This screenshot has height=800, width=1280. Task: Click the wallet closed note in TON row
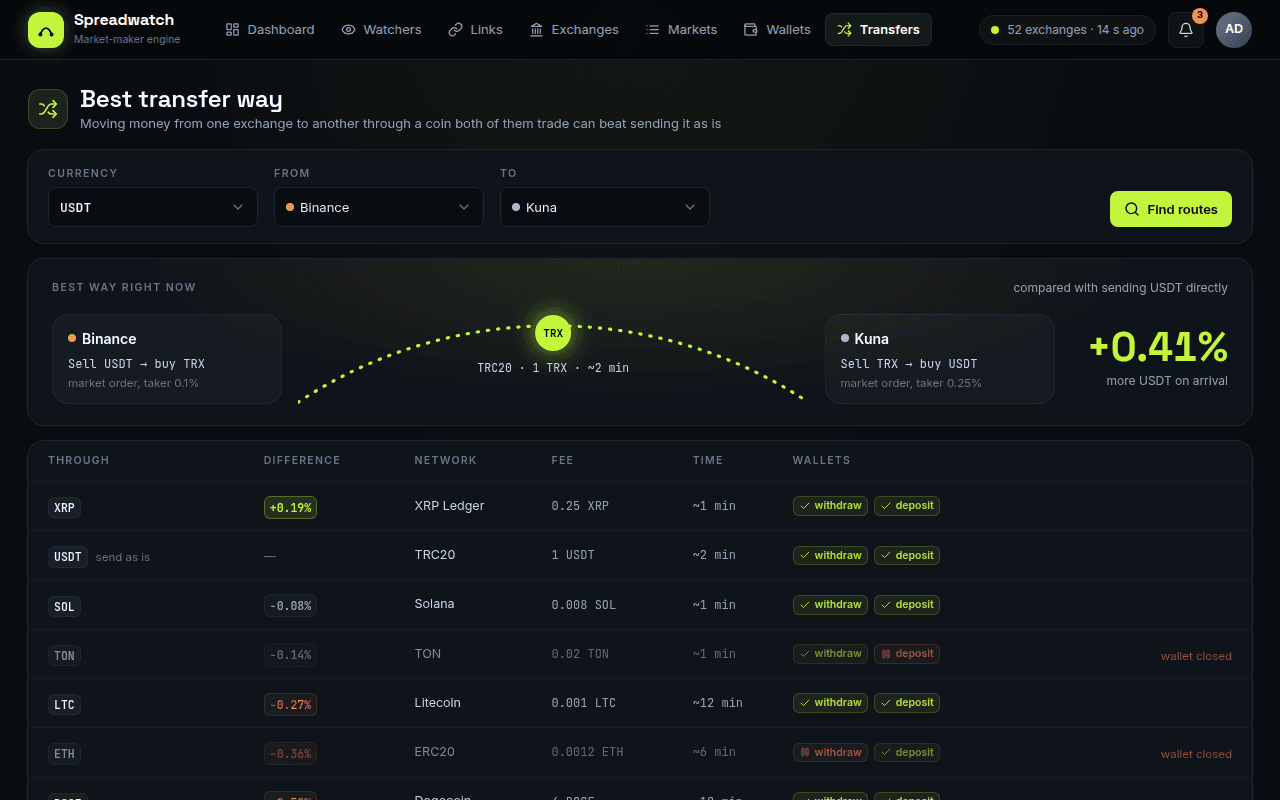[1196, 656]
